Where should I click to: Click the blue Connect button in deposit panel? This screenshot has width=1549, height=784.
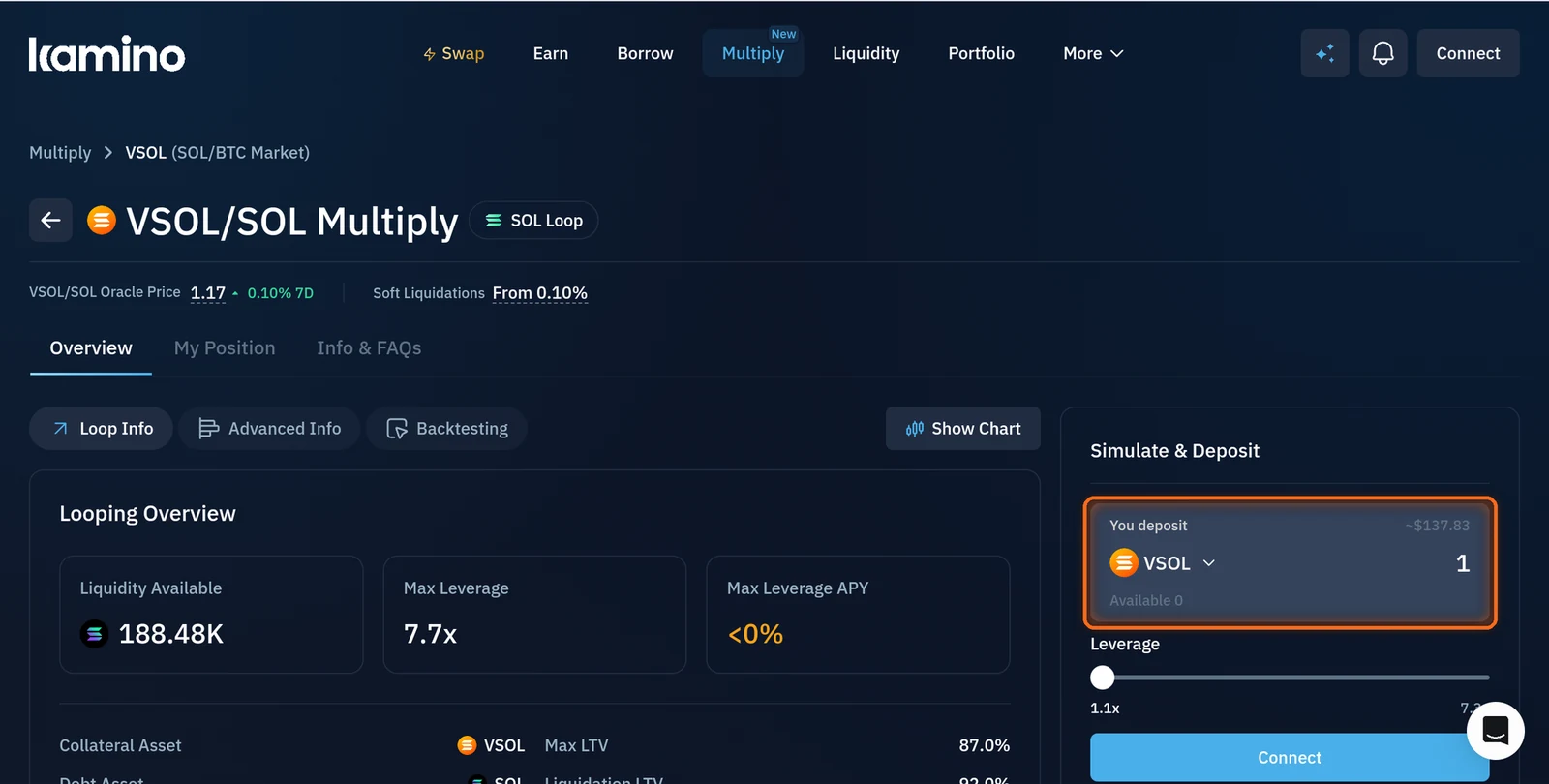[x=1290, y=757]
